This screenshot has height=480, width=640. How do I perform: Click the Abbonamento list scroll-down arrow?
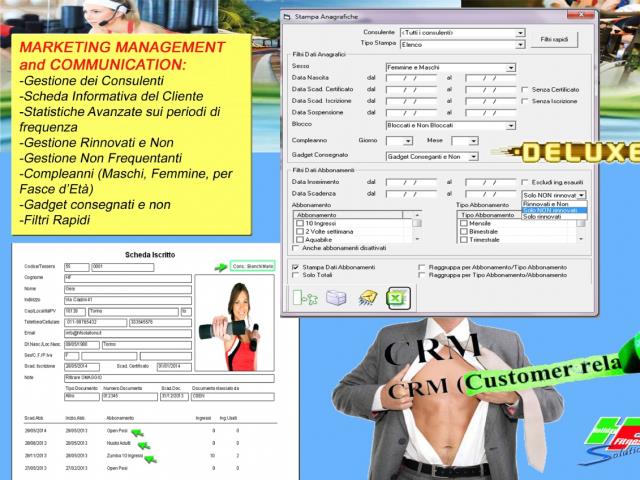pos(417,239)
